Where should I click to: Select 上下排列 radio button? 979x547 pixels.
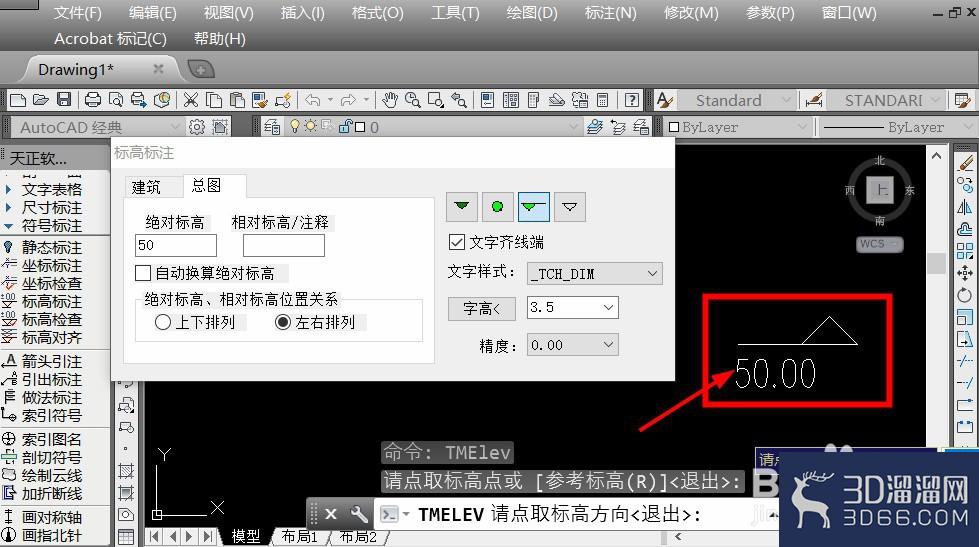pos(163,322)
